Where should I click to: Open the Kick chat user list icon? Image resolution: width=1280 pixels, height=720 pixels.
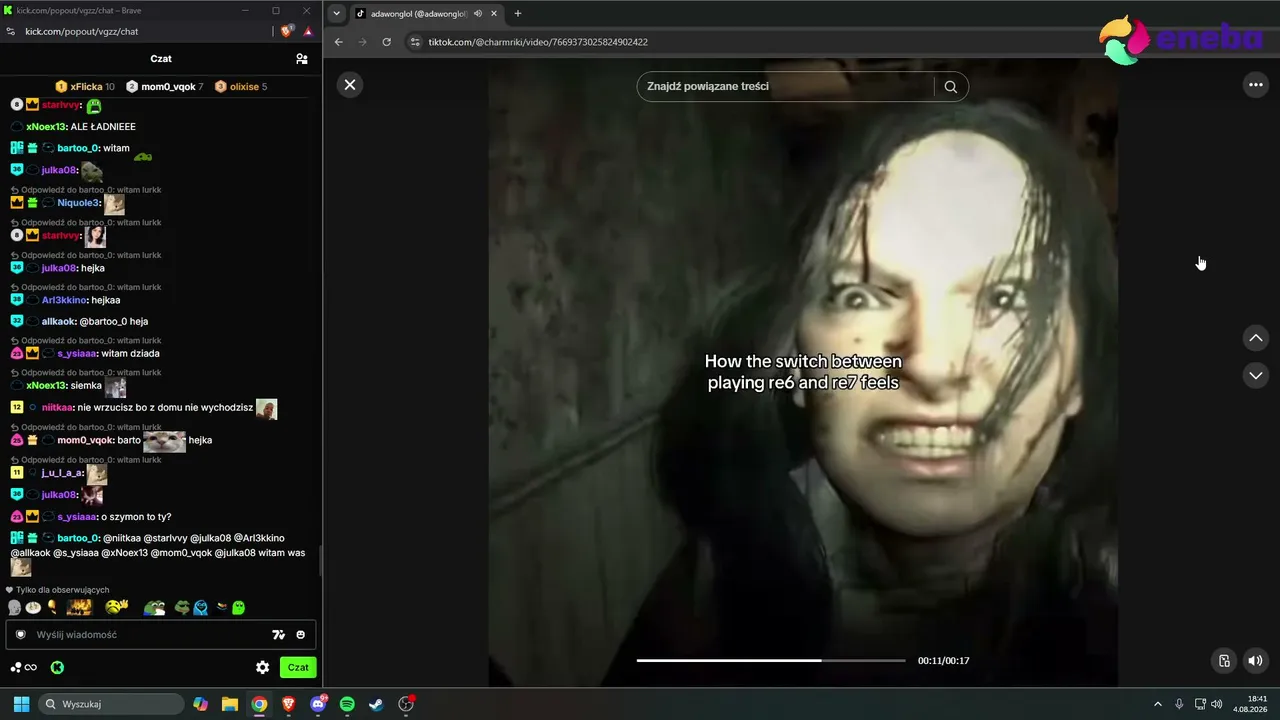(302, 59)
